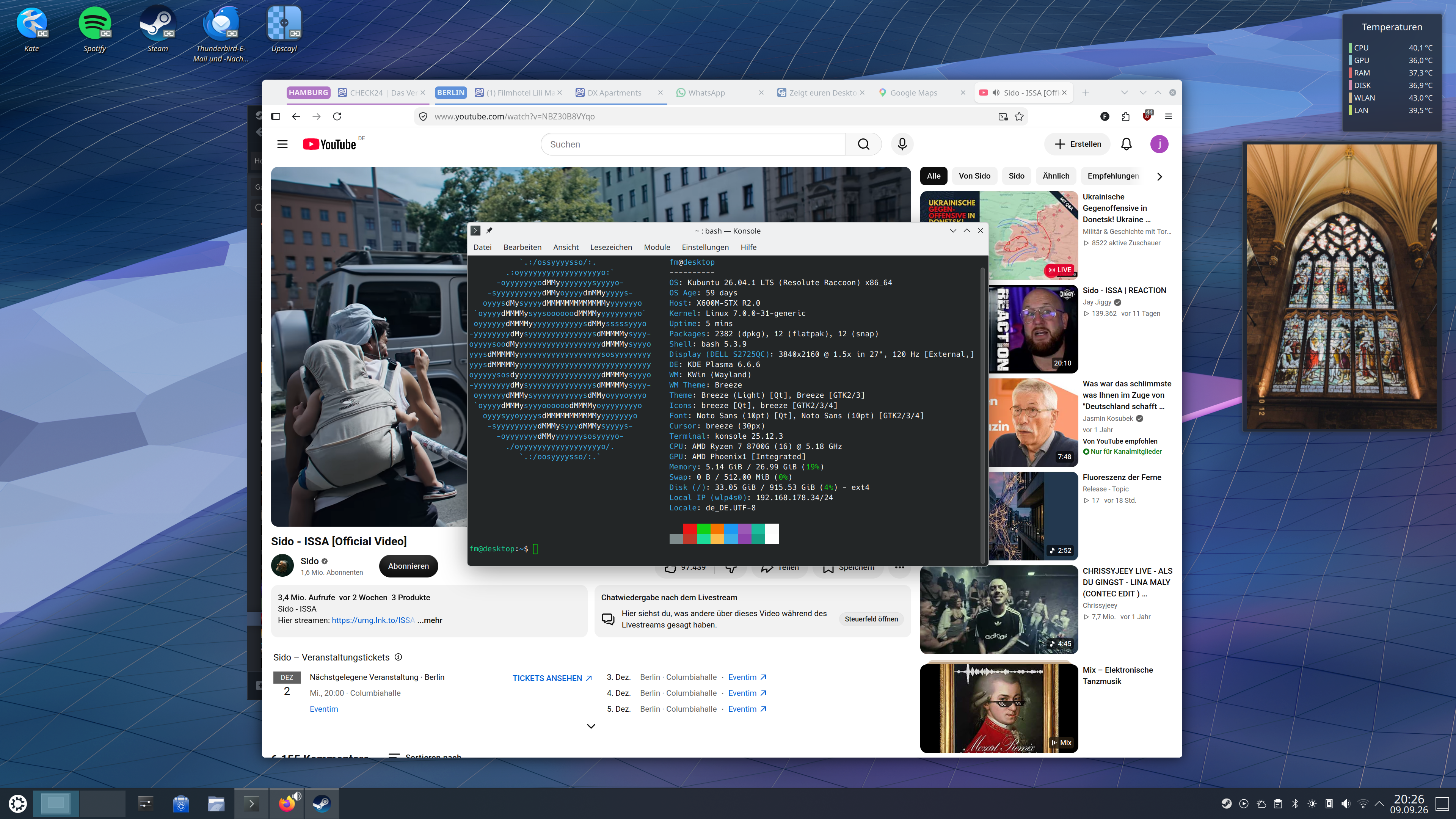Collapse the HAMBURG tab group label
The width and height of the screenshot is (1456, 819).
(308, 93)
